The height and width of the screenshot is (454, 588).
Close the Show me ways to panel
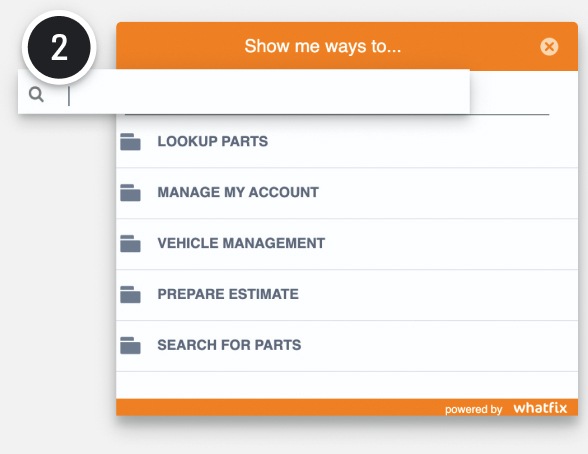(549, 47)
